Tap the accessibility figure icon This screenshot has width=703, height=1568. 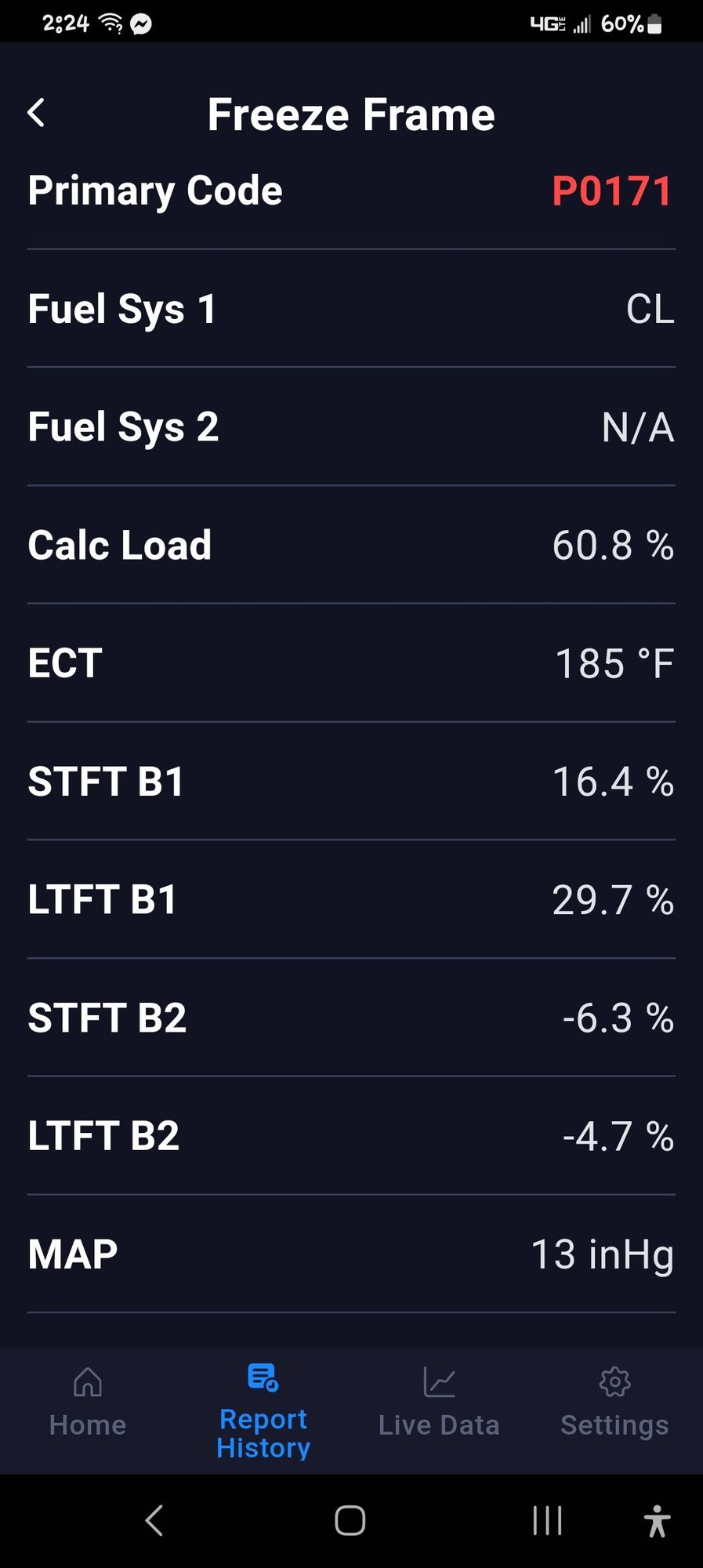click(x=657, y=1521)
